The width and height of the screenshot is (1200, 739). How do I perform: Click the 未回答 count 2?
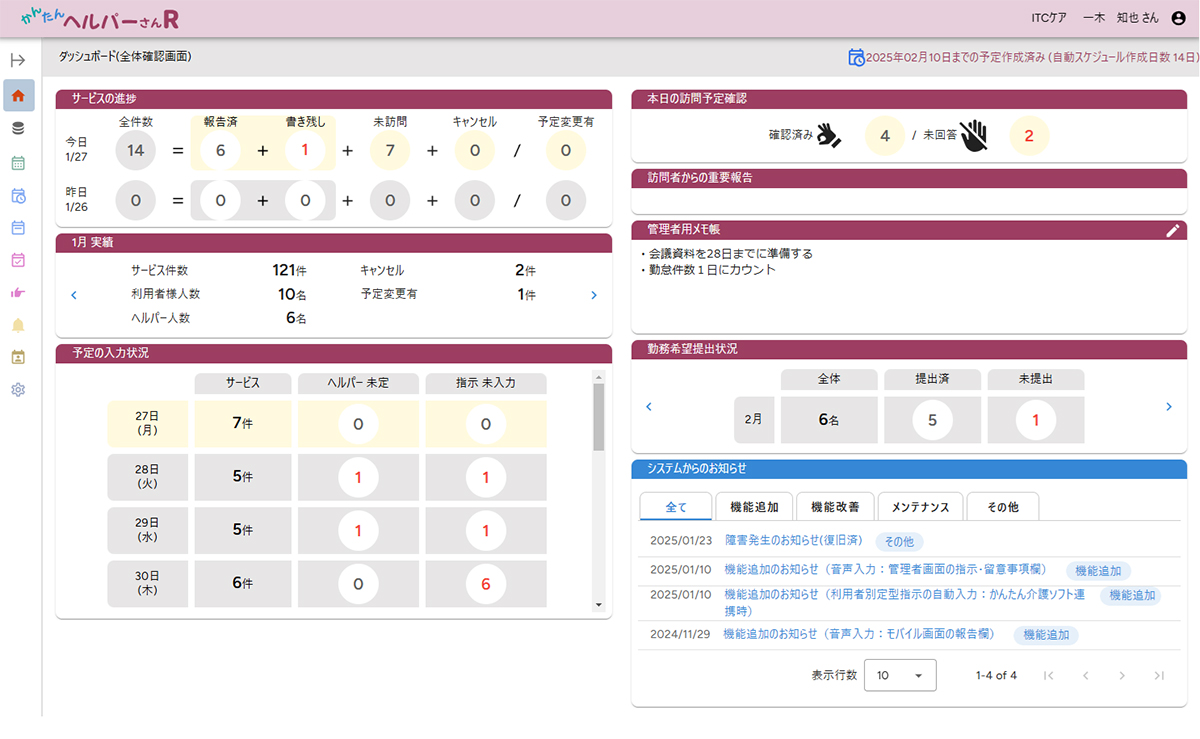click(1030, 136)
